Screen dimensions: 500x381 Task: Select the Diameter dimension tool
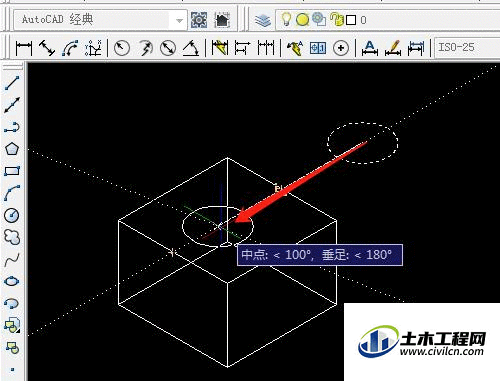[x=168, y=48]
